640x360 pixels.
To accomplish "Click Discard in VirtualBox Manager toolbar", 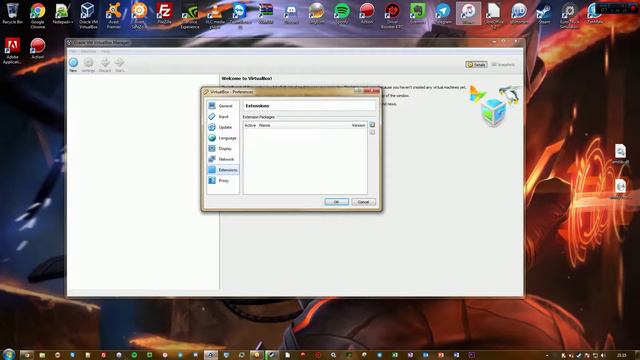I will (105, 64).
